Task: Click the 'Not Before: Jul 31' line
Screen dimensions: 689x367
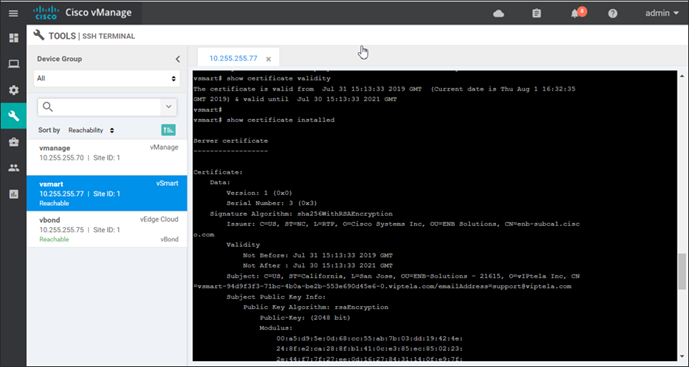Action: pos(318,255)
